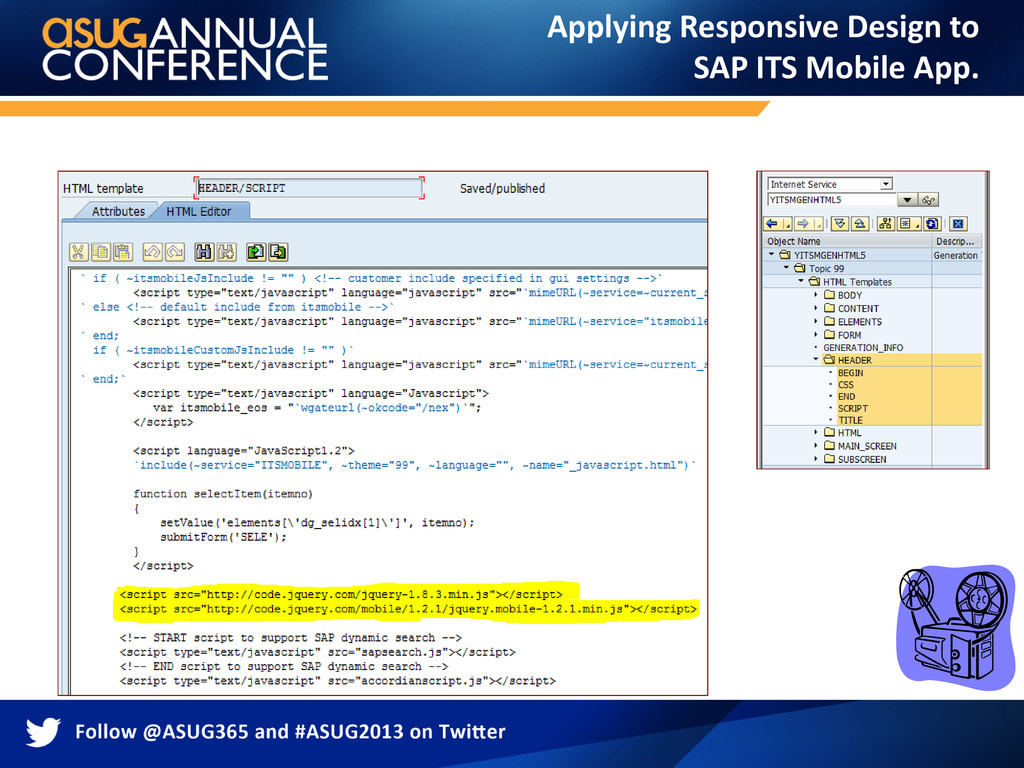Screen dimensions: 1024x768
Task: Expand the BODY folder node
Action: tap(816, 295)
